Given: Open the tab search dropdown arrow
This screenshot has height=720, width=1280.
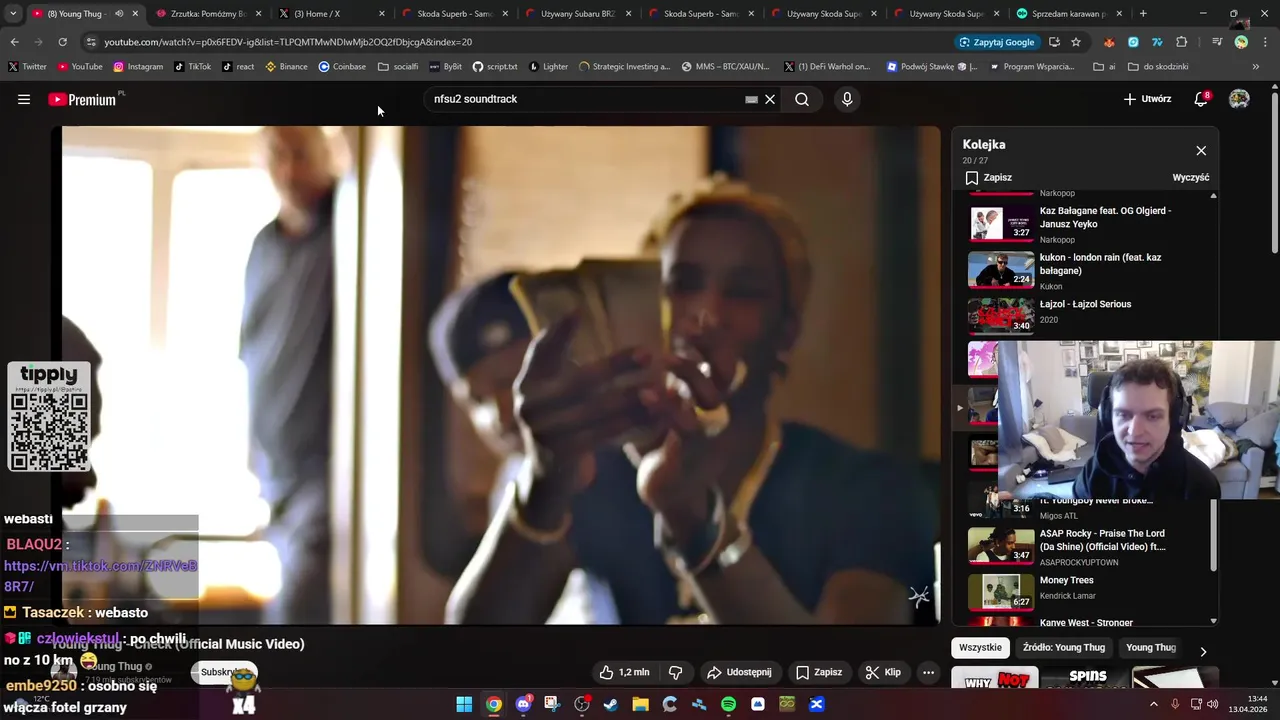Looking at the screenshot, I should click(13, 14).
